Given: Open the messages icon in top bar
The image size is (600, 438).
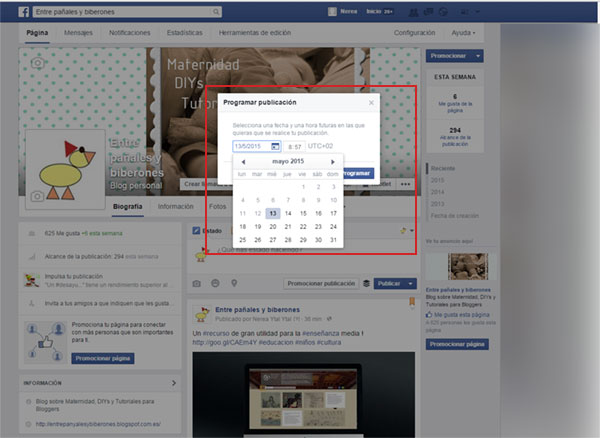Looking at the screenshot, I should (428, 12).
